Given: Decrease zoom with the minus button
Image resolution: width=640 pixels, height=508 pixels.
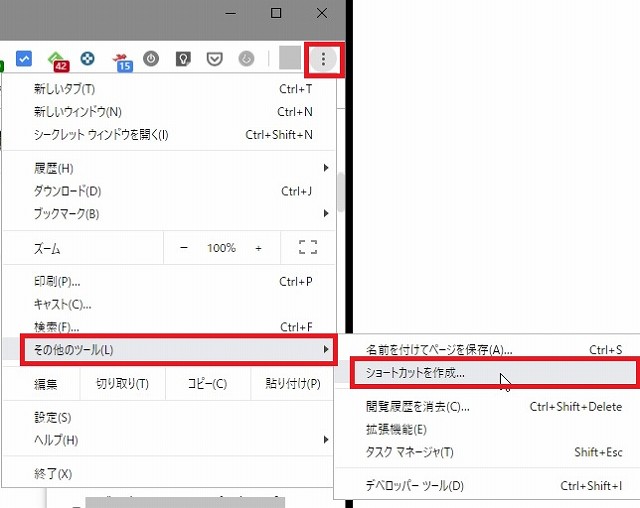Looking at the screenshot, I should pyautogui.click(x=184, y=248).
